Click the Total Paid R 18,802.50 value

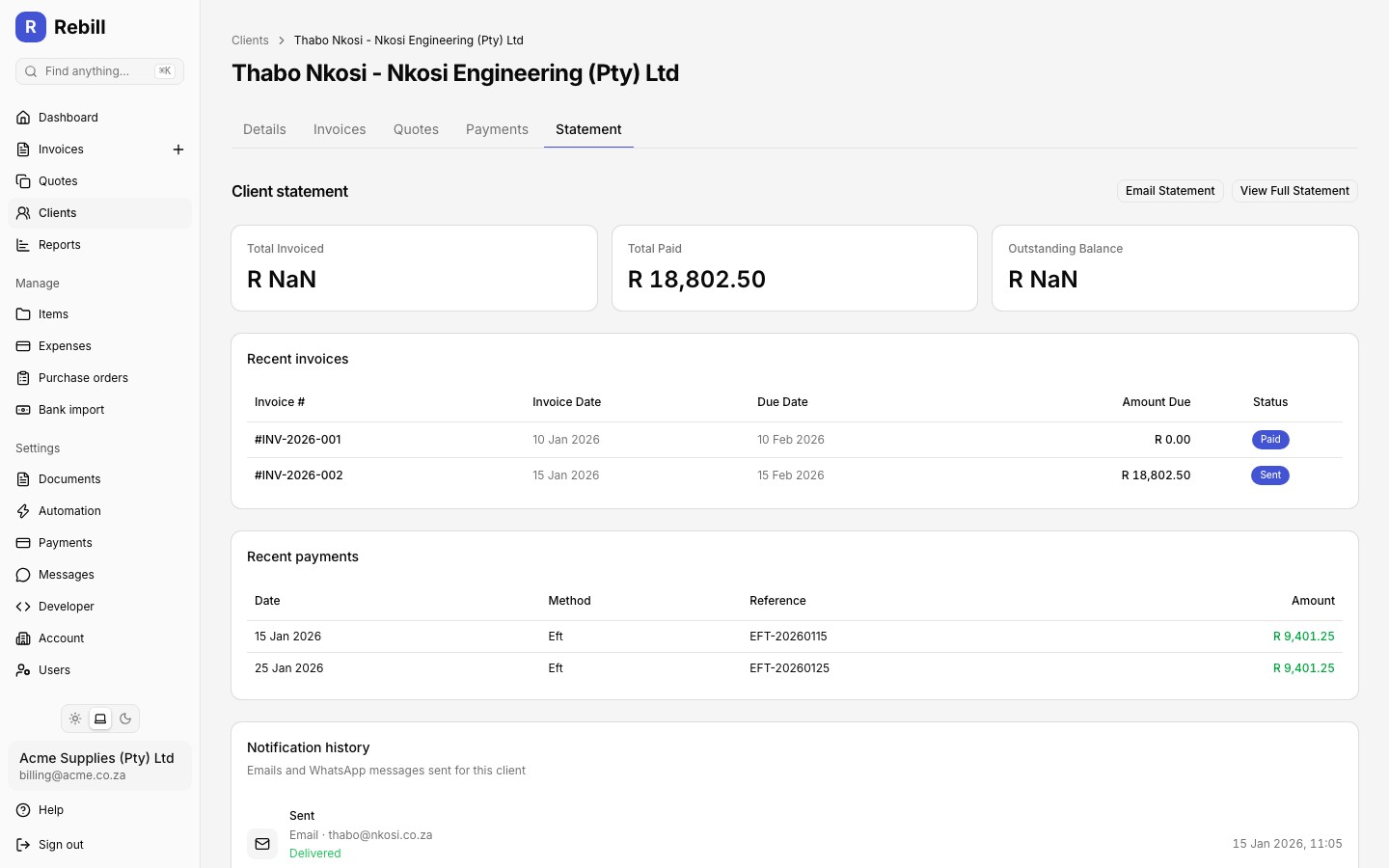696,280
